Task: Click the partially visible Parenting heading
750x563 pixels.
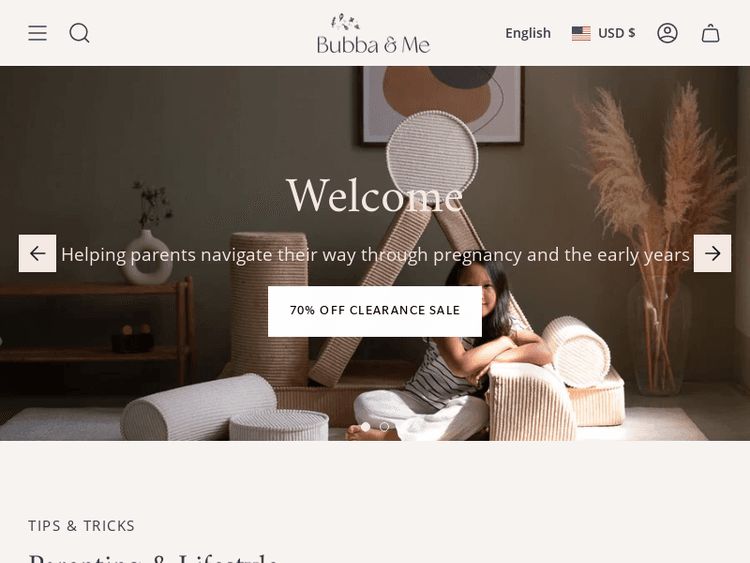Action: [x=153, y=558]
